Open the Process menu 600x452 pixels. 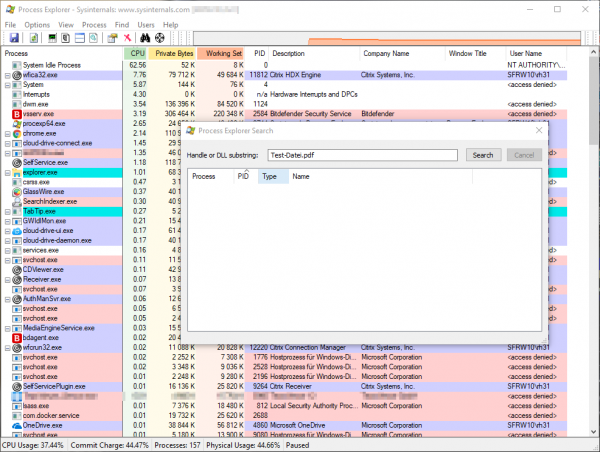(94, 25)
